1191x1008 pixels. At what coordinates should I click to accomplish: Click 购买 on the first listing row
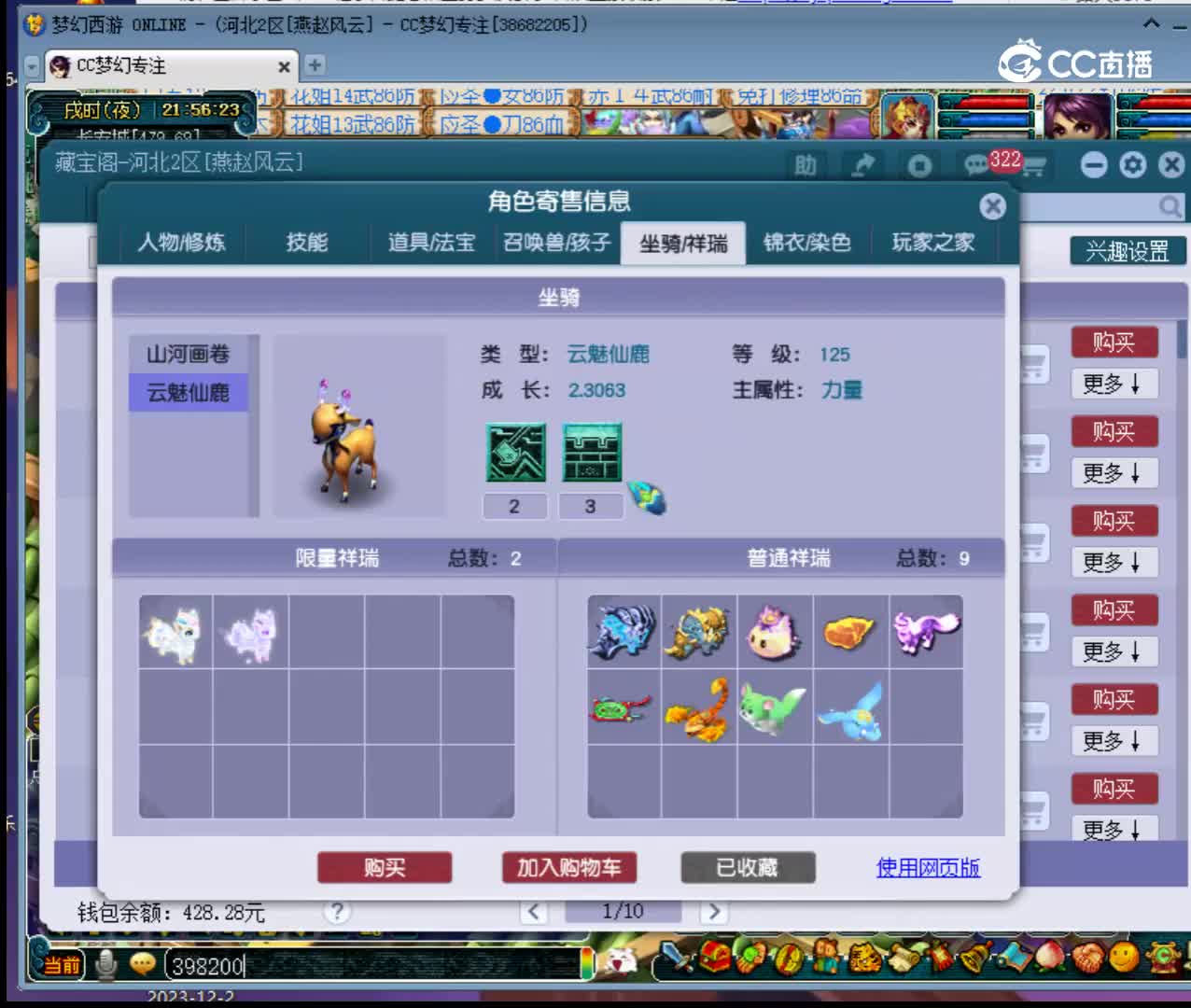(x=1114, y=343)
